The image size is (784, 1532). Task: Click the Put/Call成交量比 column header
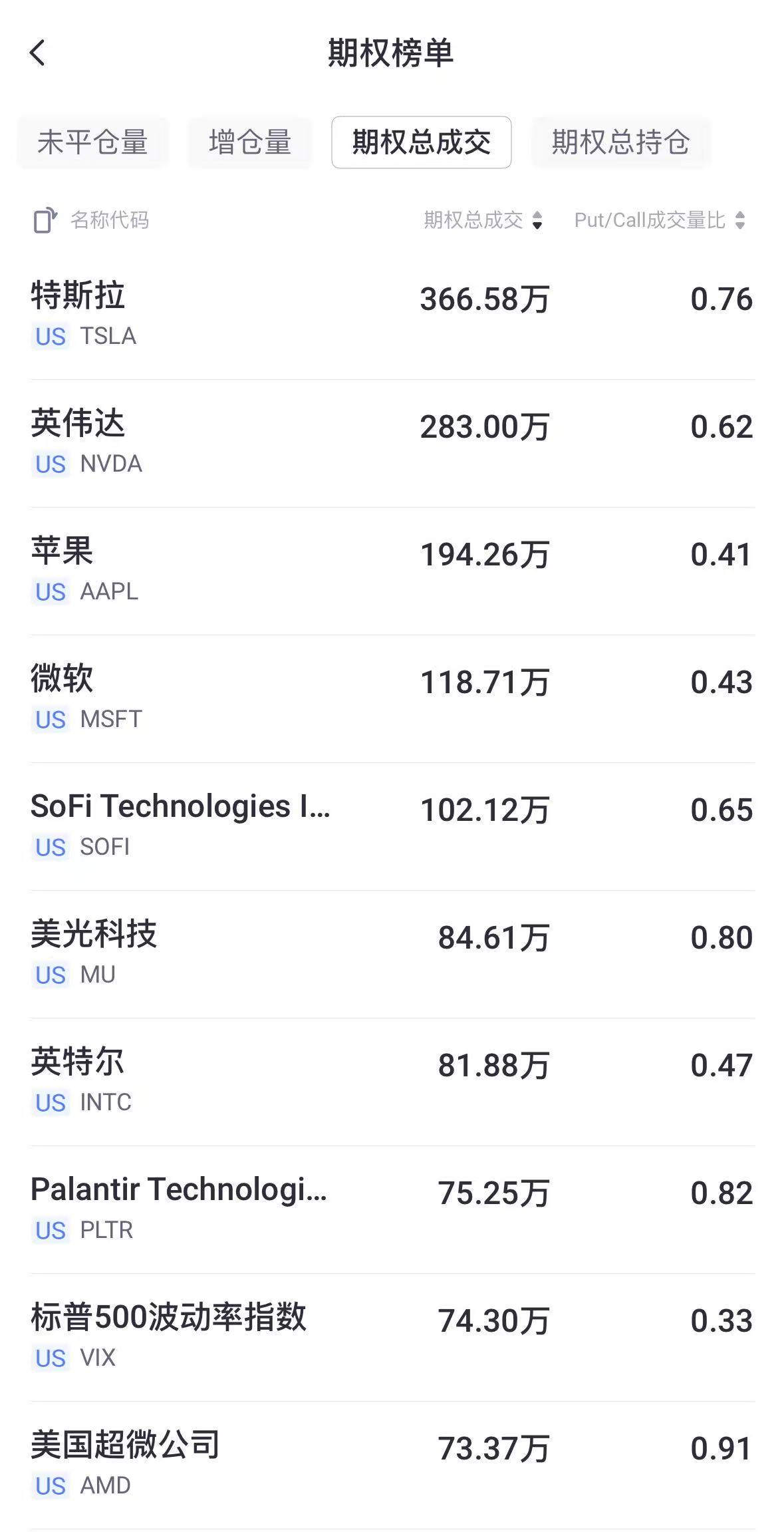coord(650,220)
